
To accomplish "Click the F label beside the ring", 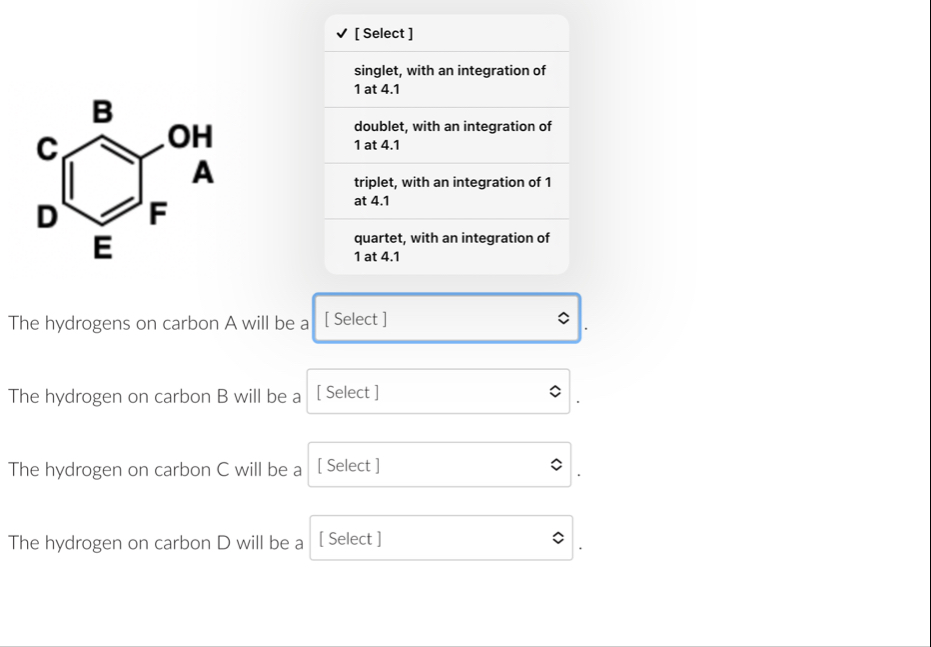I will 157,214.
